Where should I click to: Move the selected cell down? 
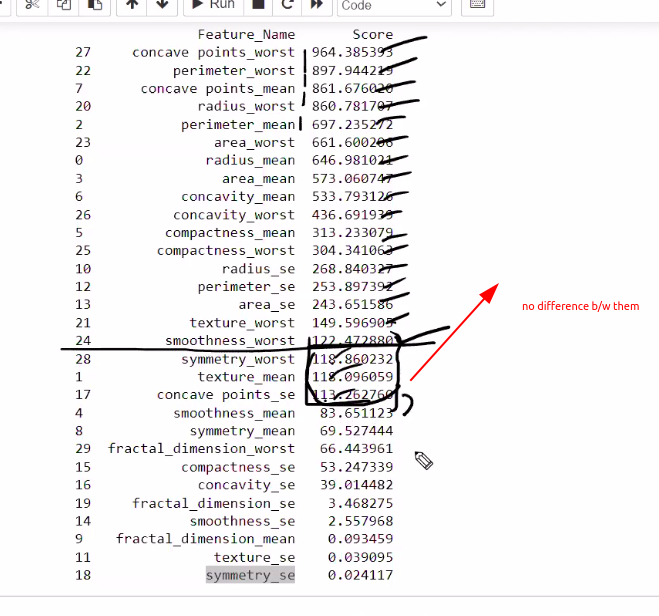(x=162, y=5)
